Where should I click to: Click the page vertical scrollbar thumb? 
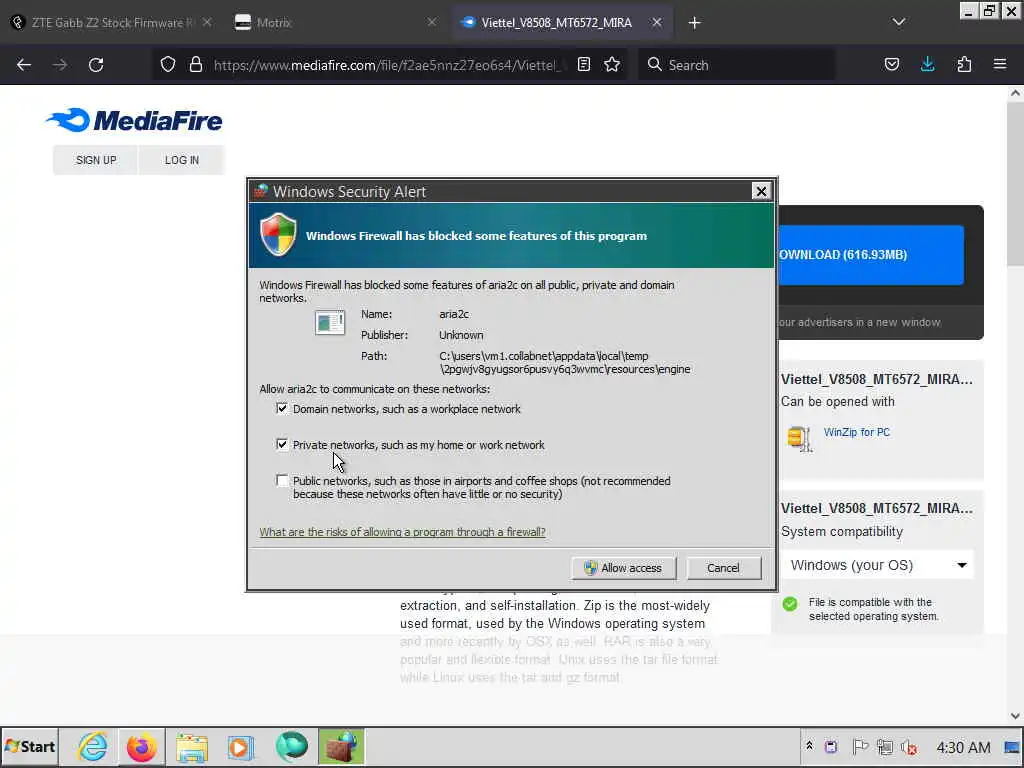pyautogui.click(x=1015, y=184)
